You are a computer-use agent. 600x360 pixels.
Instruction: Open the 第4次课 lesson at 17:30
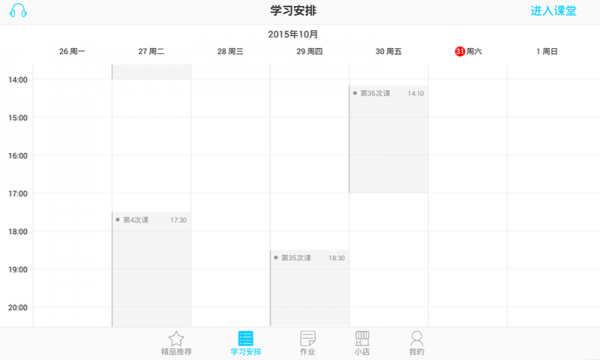click(x=152, y=269)
